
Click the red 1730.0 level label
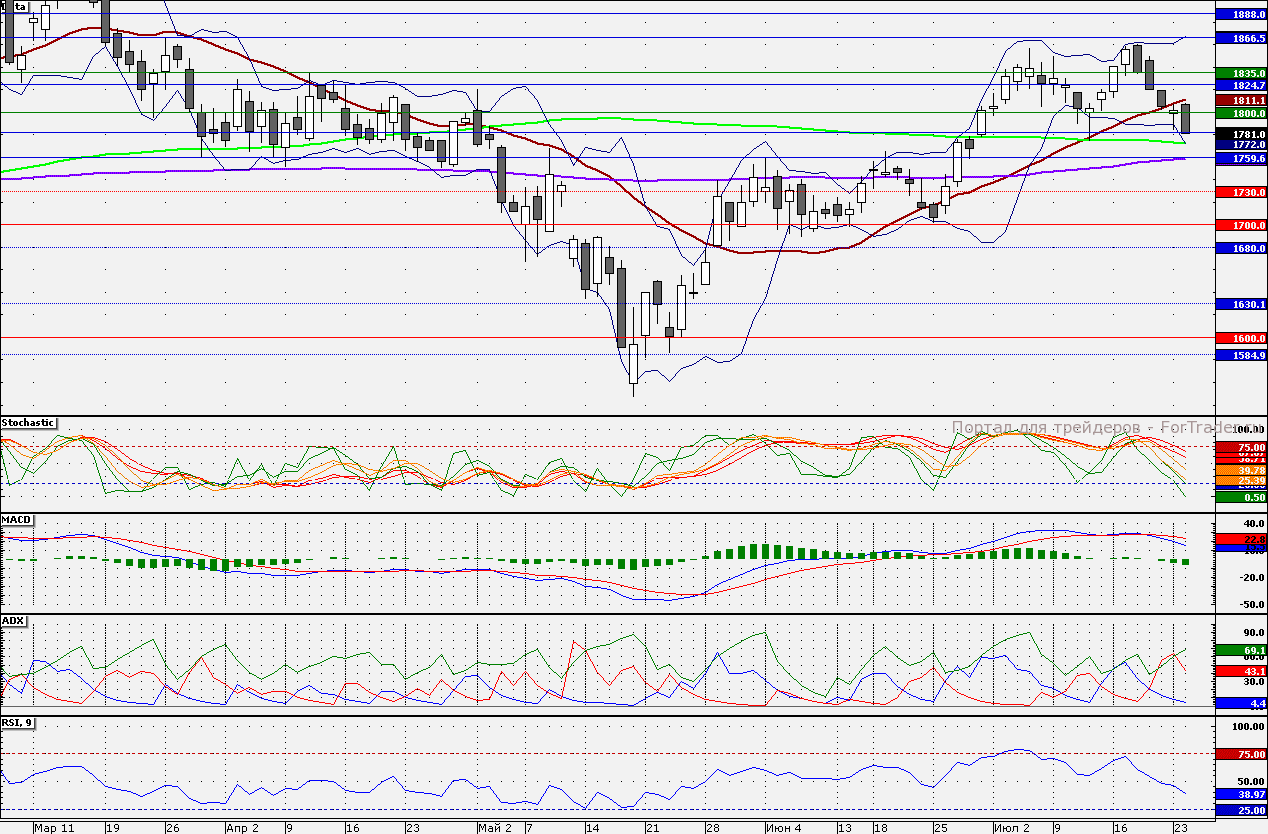pos(1240,191)
